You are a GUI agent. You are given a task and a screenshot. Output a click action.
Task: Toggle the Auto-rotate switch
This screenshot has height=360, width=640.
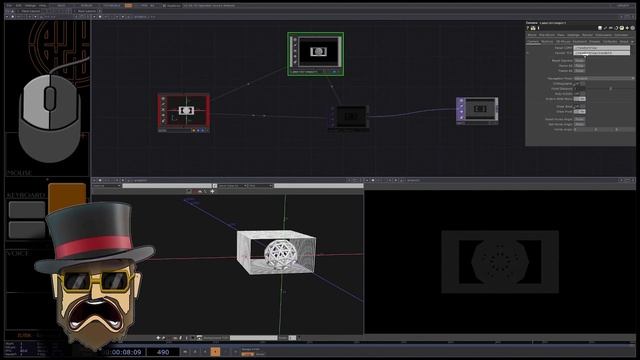pyautogui.click(x=580, y=94)
